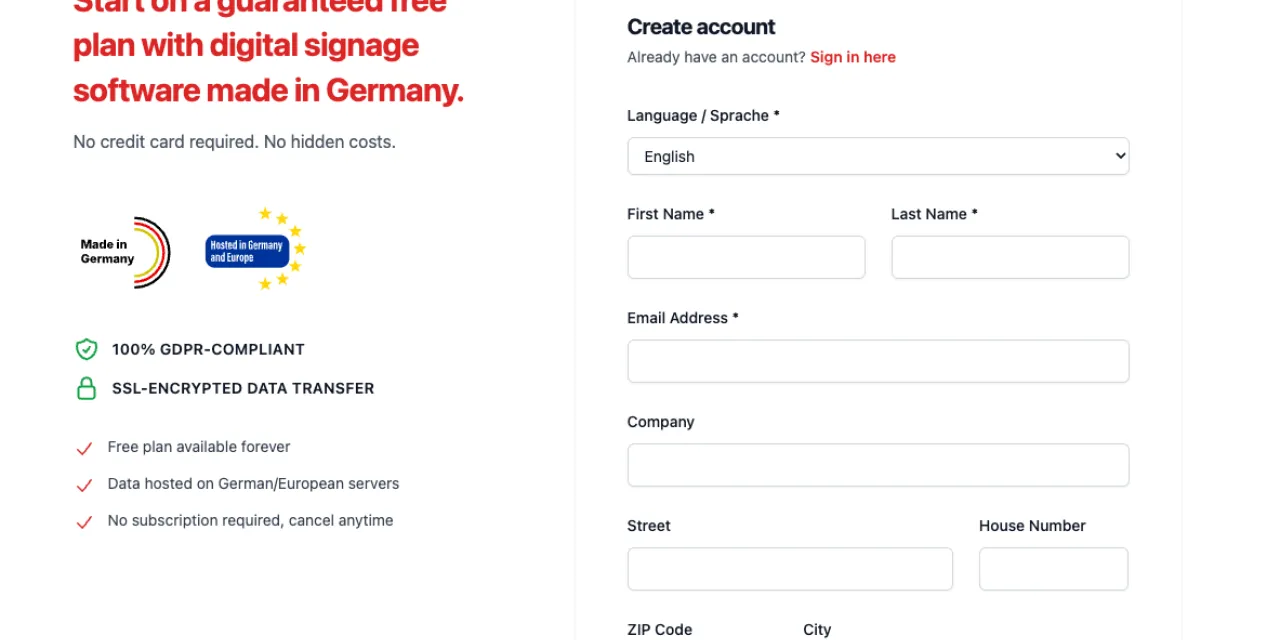This screenshot has width=1280, height=640.
Task: Click text No credit card required. No hidden costs.
Action: (234, 142)
